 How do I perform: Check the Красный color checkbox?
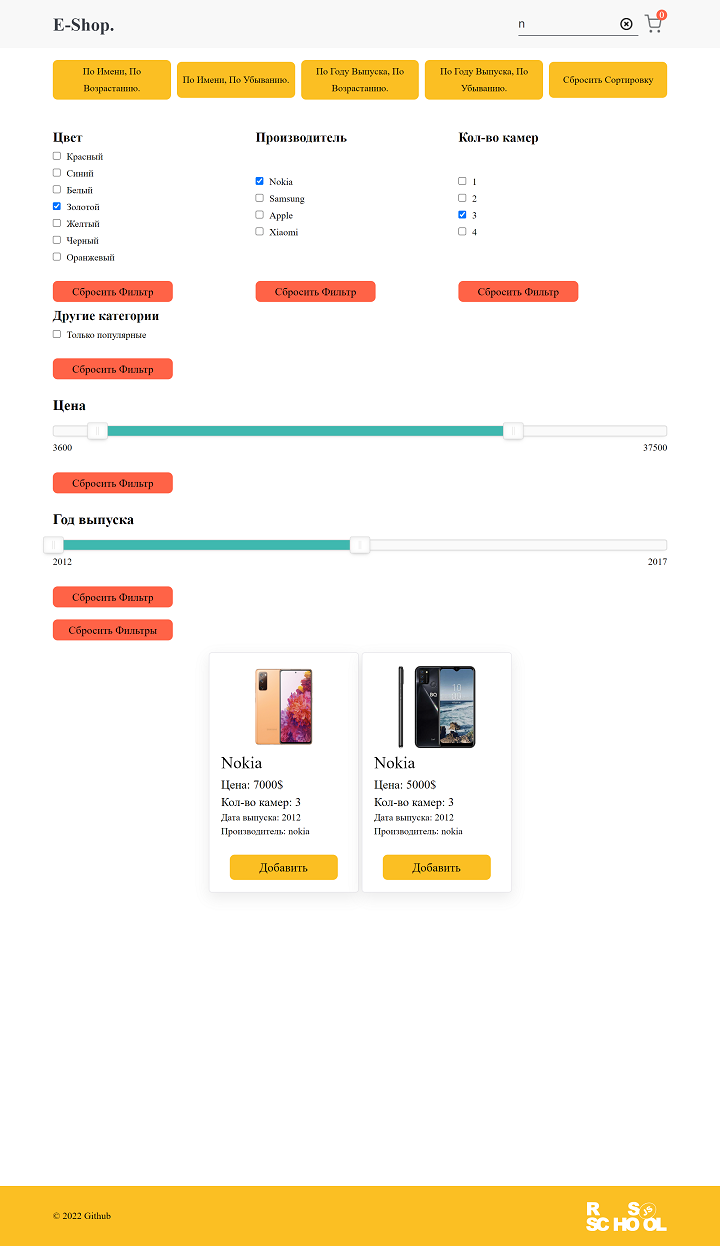point(56,156)
